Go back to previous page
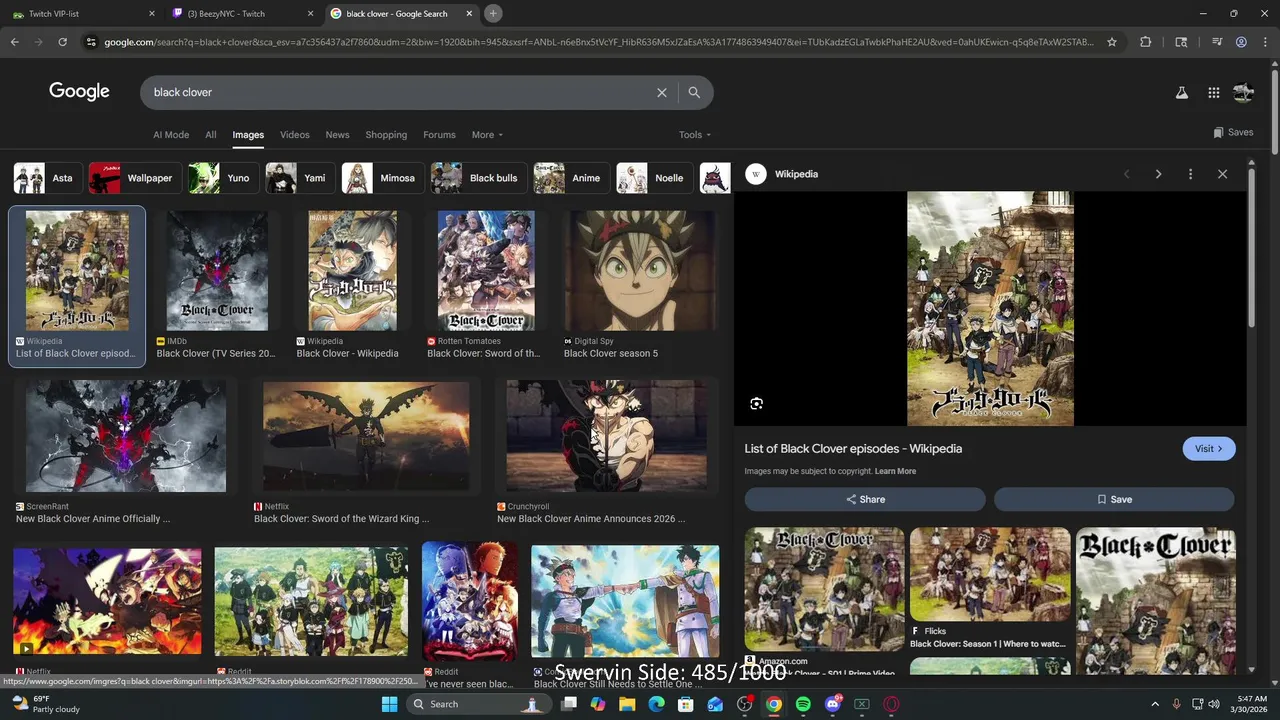The width and height of the screenshot is (1280, 720). 15,42
